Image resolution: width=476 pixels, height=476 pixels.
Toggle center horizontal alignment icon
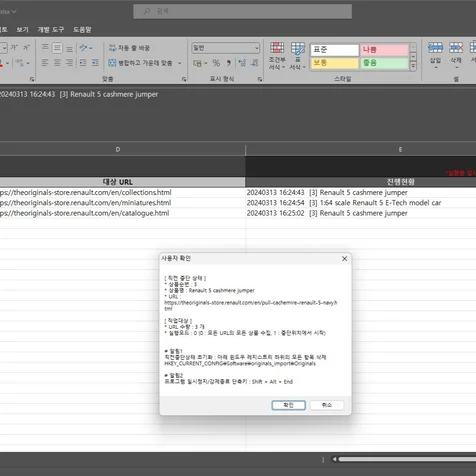pyautogui.click(x=57, y=63)
